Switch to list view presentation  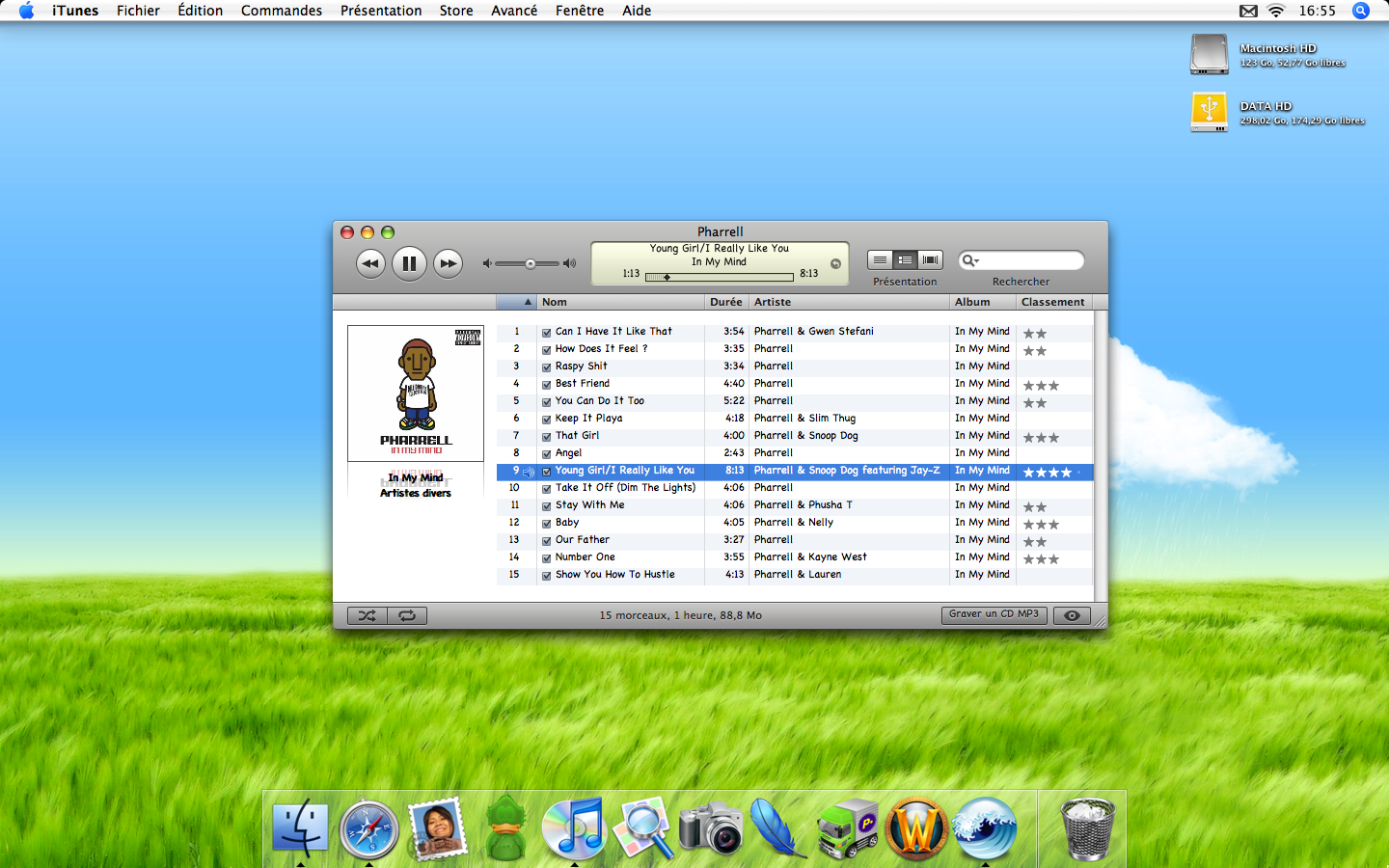point(880,259)
